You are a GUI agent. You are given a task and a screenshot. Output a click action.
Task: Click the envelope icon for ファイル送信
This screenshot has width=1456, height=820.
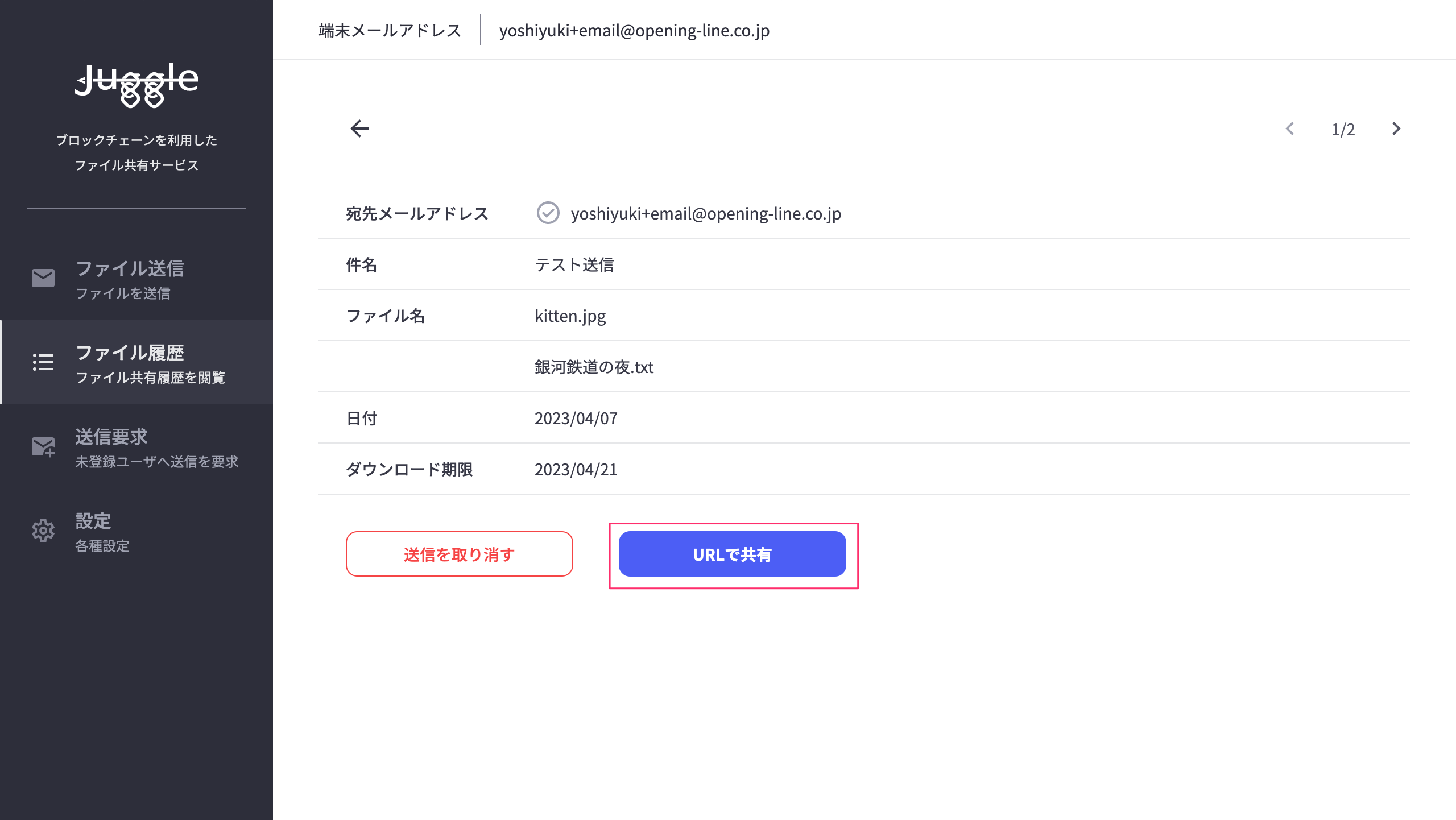[x=43, y=278]
